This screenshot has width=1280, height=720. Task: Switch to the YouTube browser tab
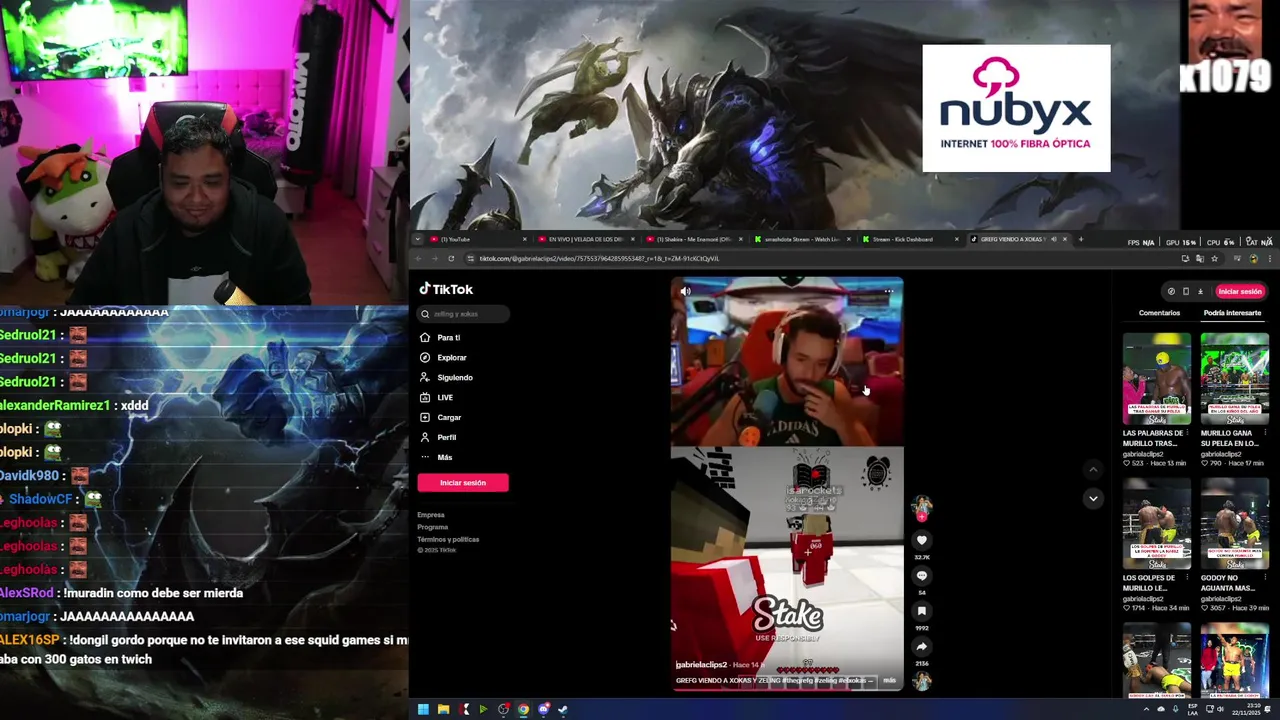pyautogui.click(x=477, y=239)
